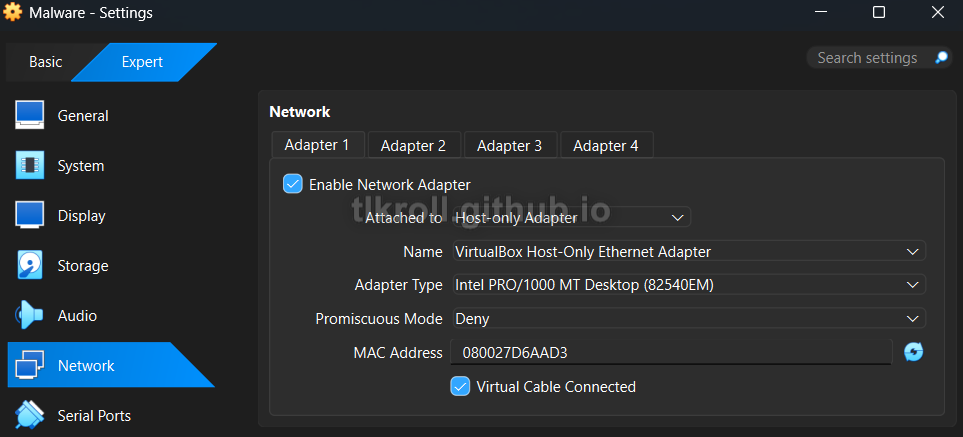
Task: Toggle Virtual Cable Connected checkbox
Action: coord(461,386)
